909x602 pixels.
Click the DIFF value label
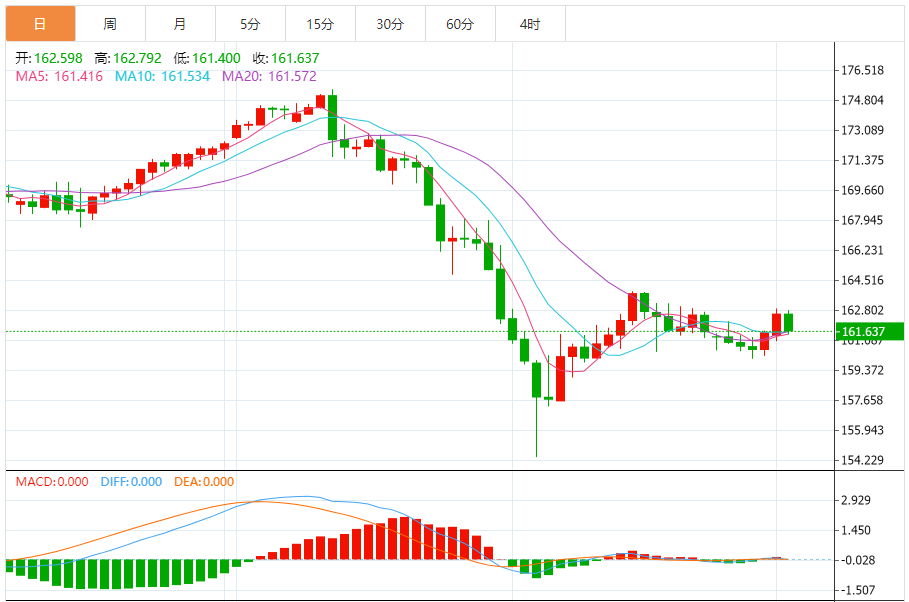tap(131, 481)
